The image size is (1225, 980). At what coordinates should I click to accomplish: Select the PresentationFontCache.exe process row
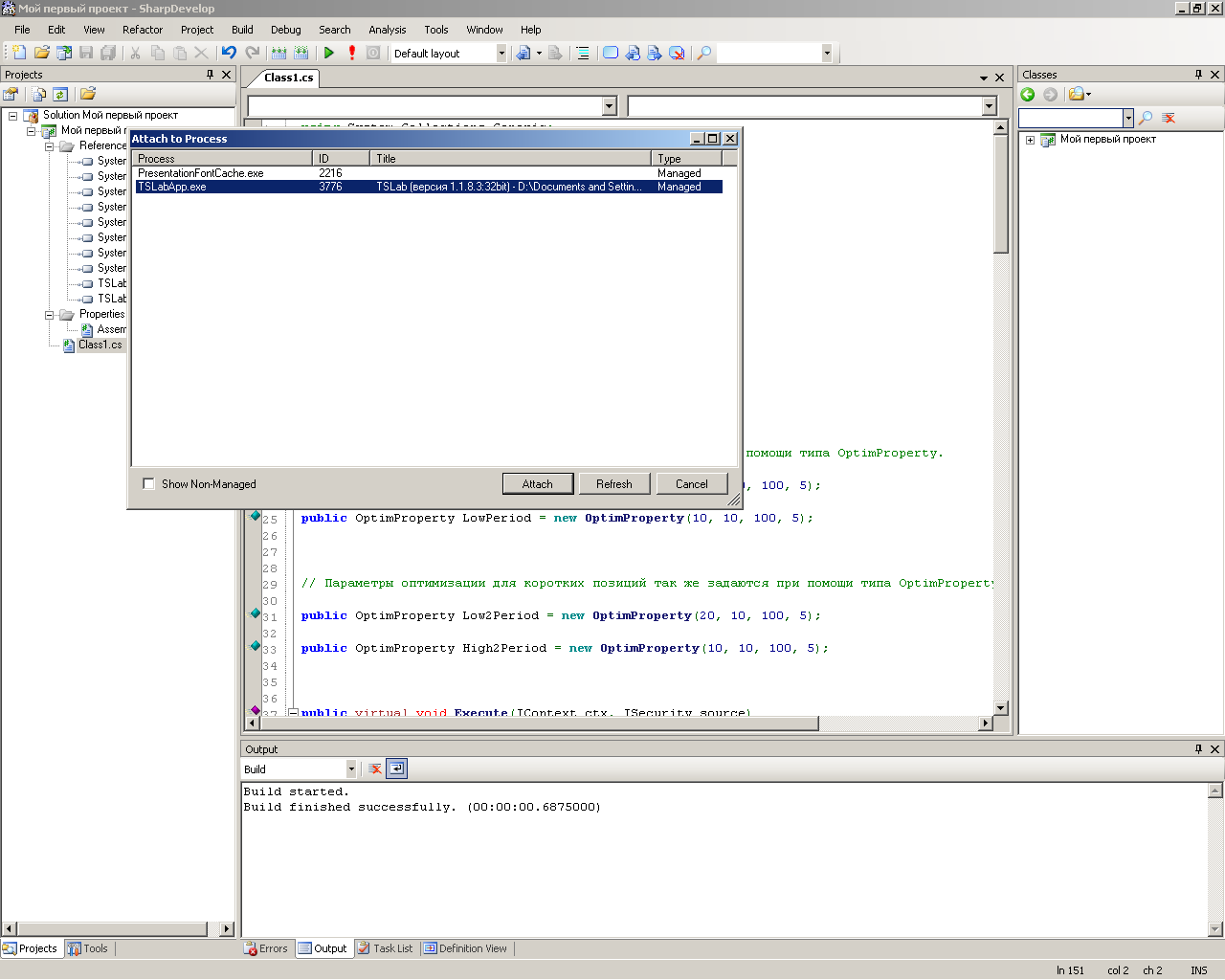[201, 173]
